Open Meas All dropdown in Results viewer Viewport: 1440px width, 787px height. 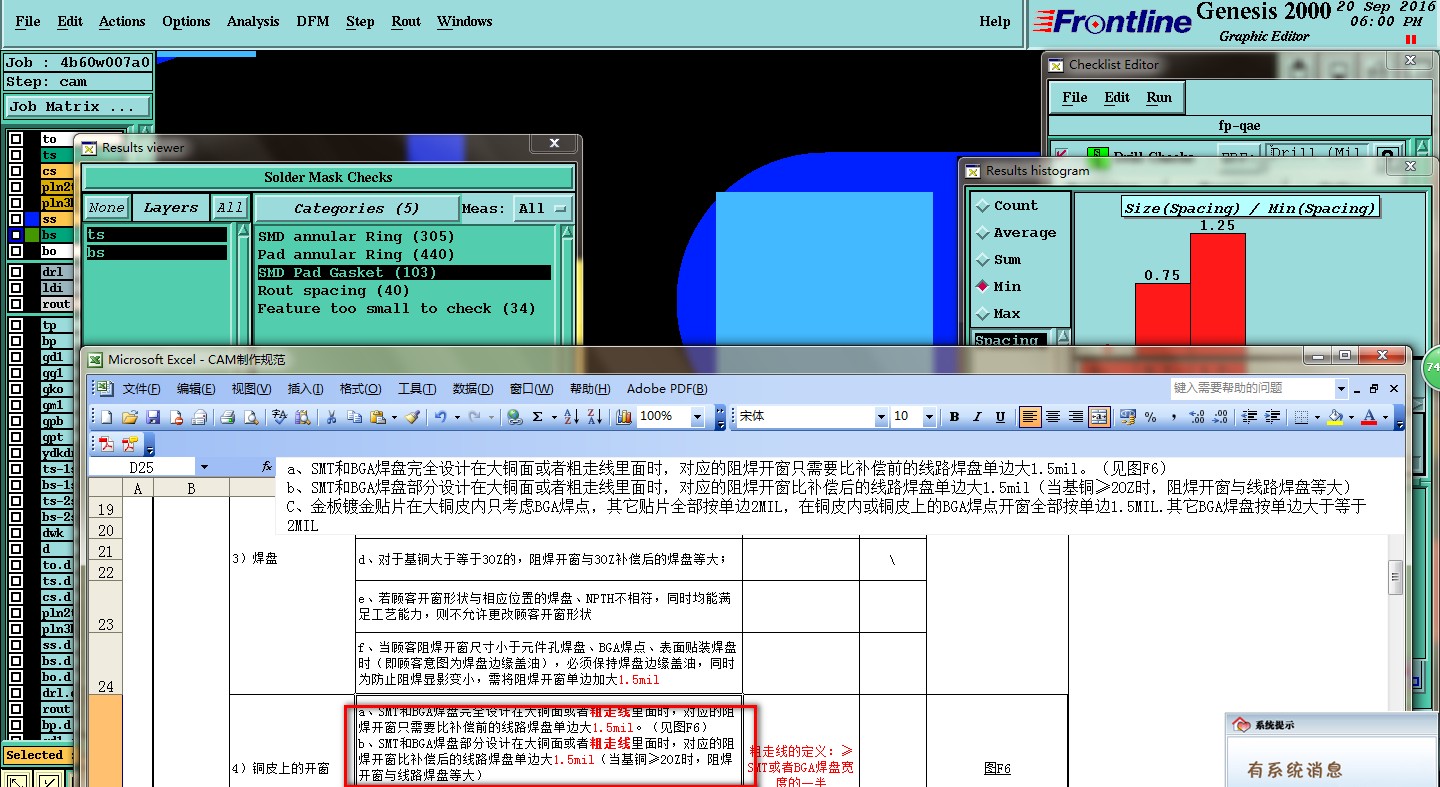(542, 208)
